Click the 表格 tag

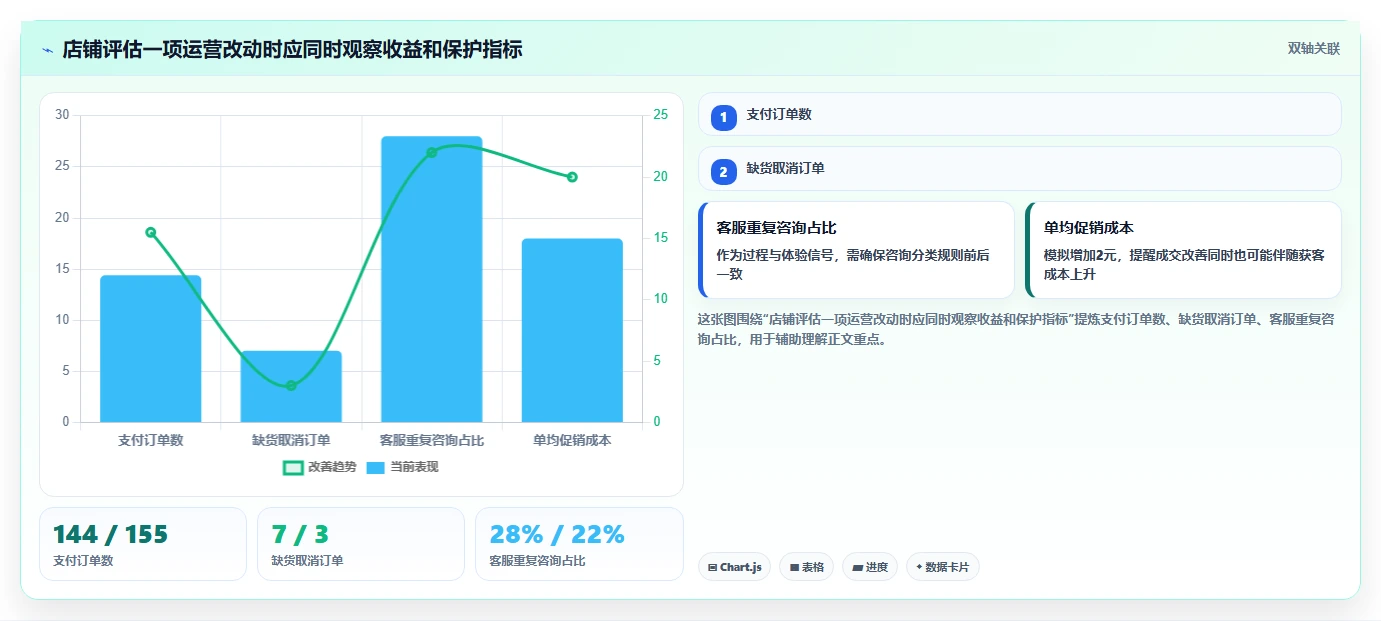point(806,567)
